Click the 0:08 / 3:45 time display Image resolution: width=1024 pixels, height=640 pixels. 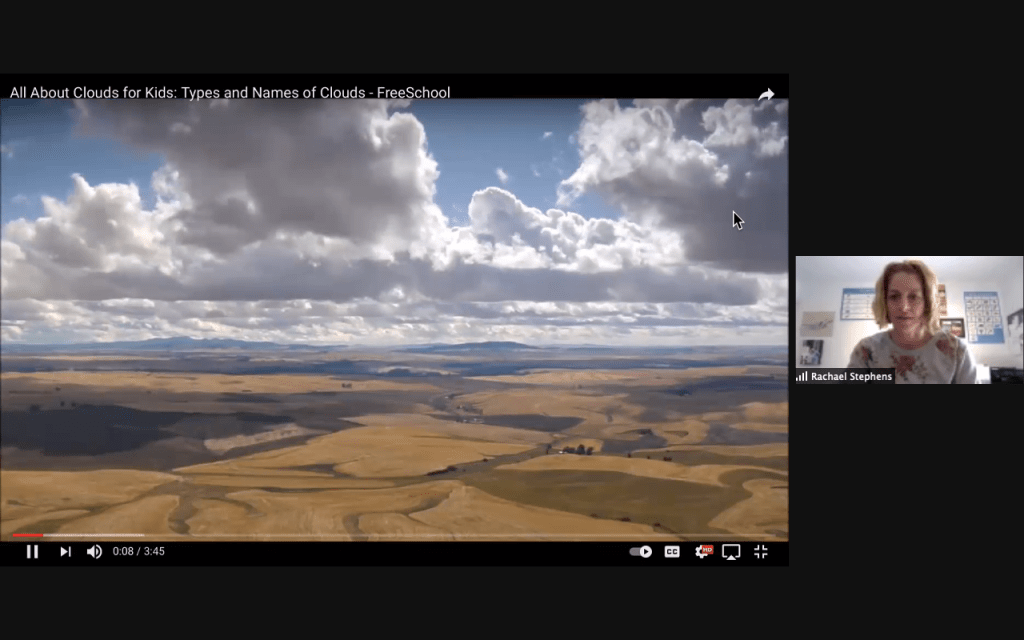point(139,551)
